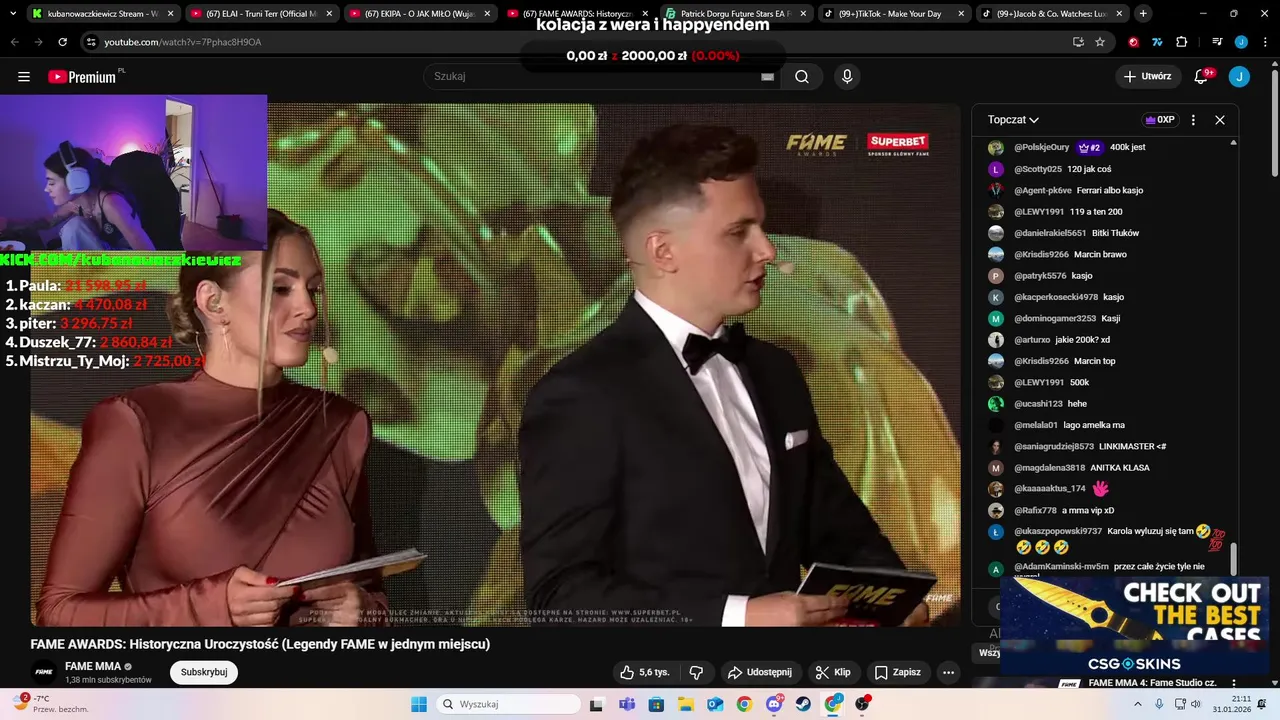
Task: Expand the Topczat chat mode dropdown
Action: tap(1013, 120)
